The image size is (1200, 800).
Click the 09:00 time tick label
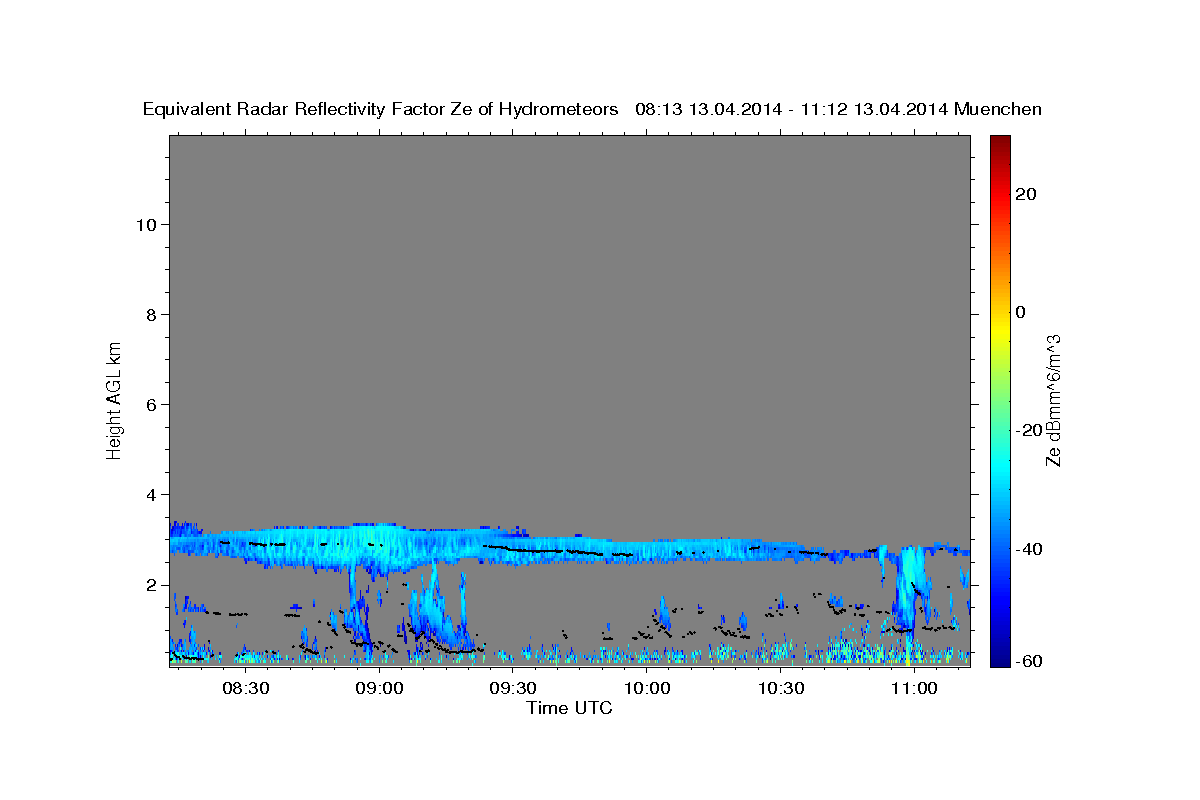pos(380,689)
